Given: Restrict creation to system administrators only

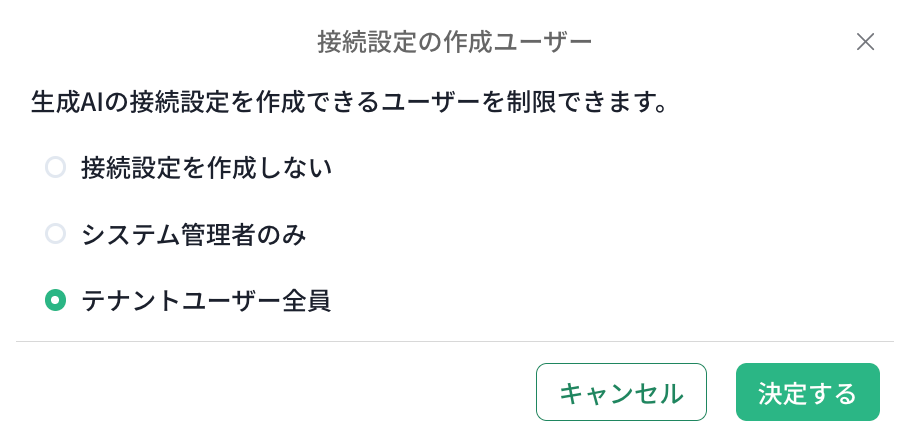Looking at the screenshot, I should point(56,234).
